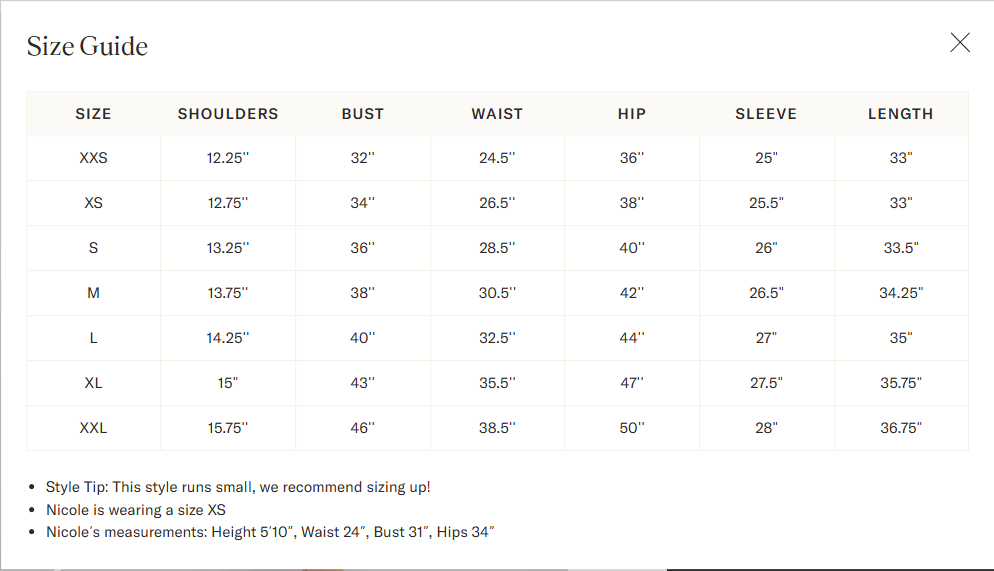Select the XXS size row label
994x571 pixels.
coord(93,158)
